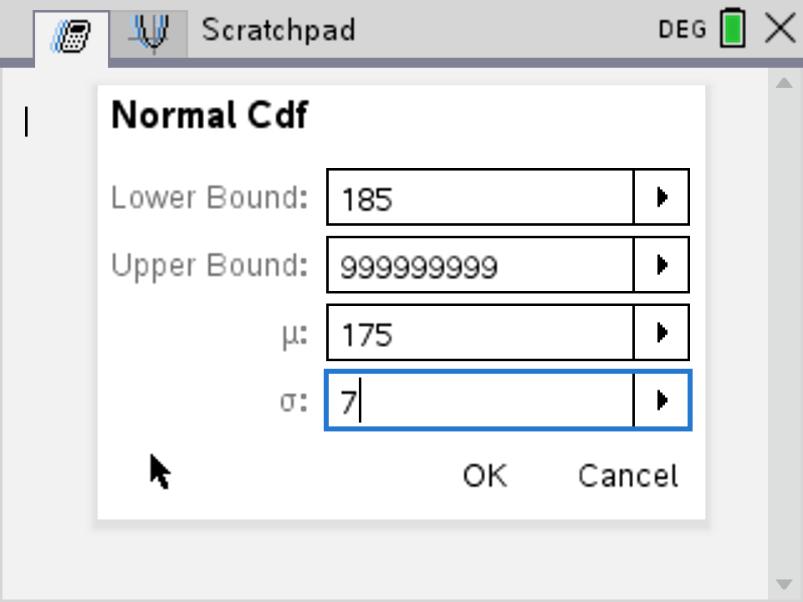The width and height of the screenshot is (803, 602).
Task: Click inside the σ input box
Action: point(480,401)
